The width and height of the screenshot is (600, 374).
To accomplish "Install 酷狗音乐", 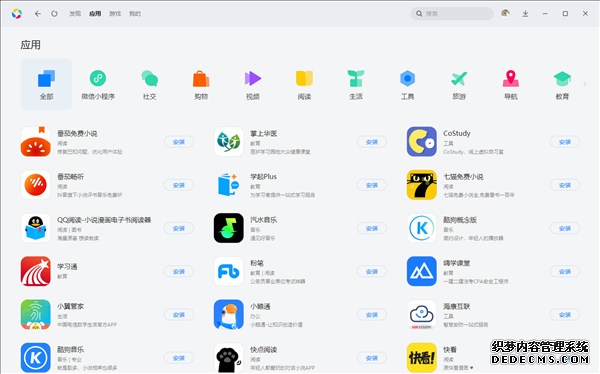I will 179,358.
